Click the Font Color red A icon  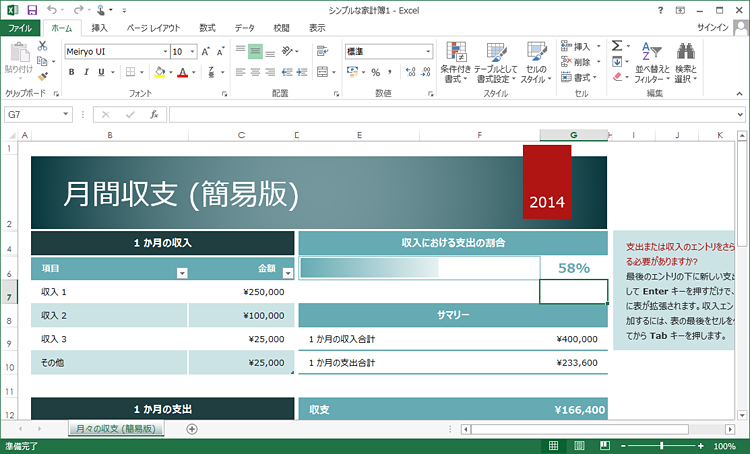tap(183, 72)
